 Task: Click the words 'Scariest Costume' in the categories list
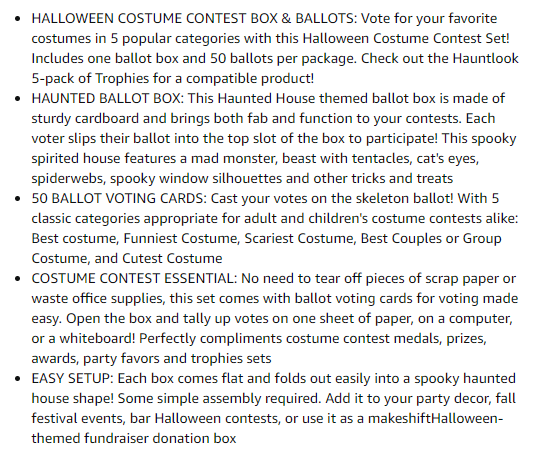click(300, 239)
